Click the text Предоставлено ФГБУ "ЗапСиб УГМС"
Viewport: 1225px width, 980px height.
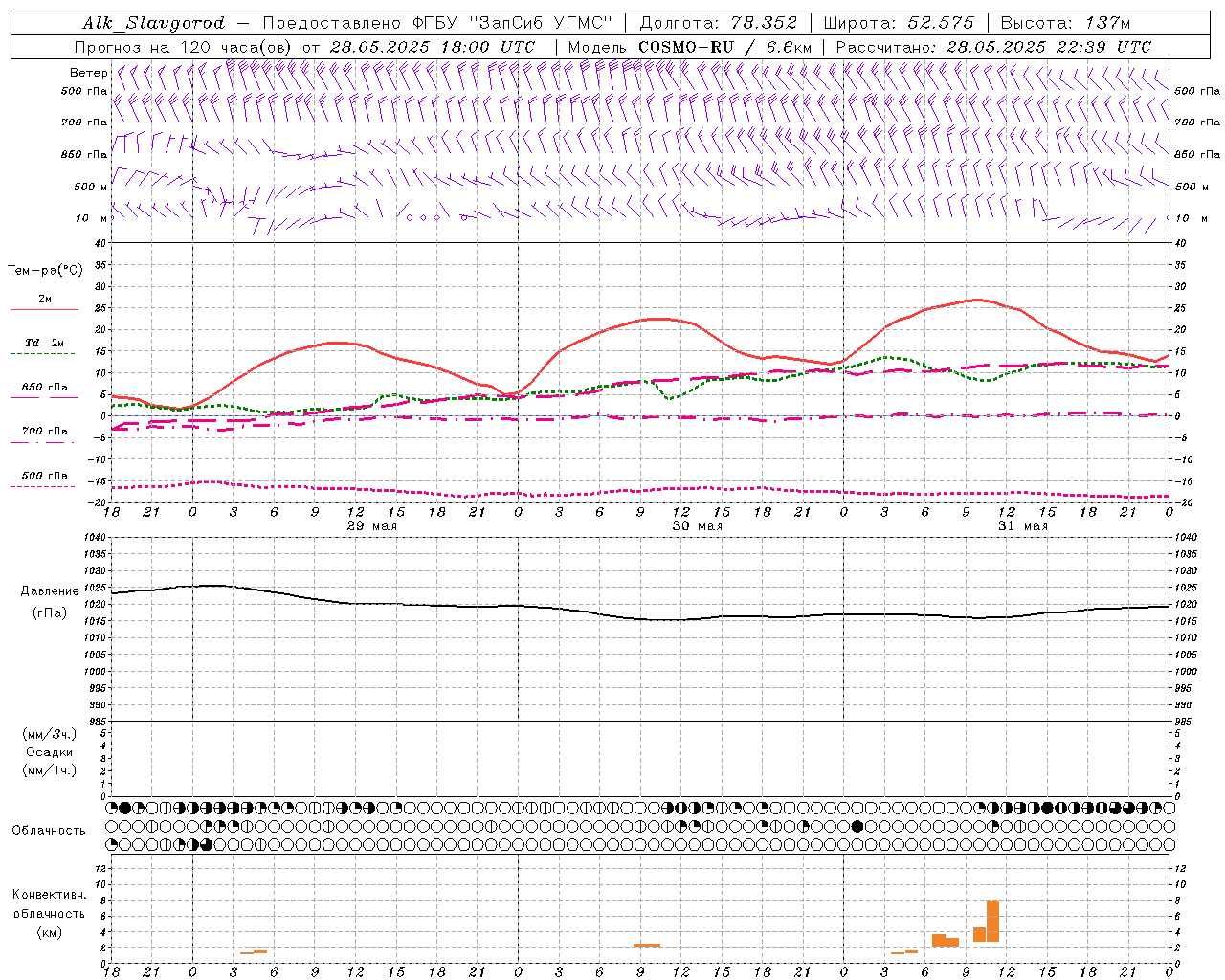click(437, 23)
